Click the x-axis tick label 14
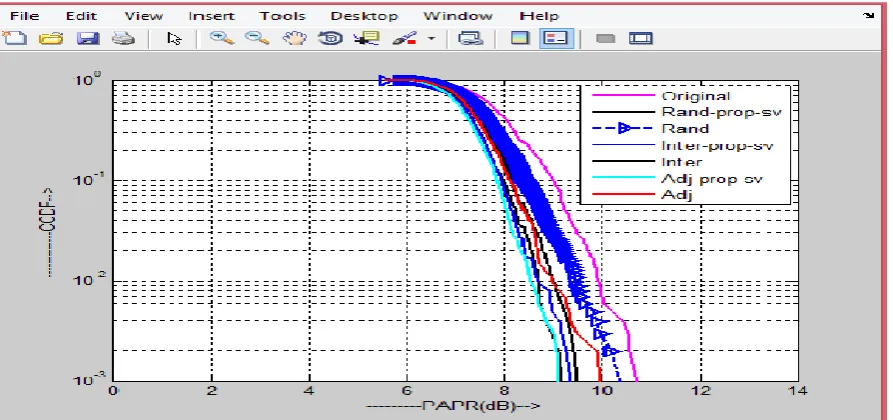Viewport: 893px width, 420px height. pos(798,391)
